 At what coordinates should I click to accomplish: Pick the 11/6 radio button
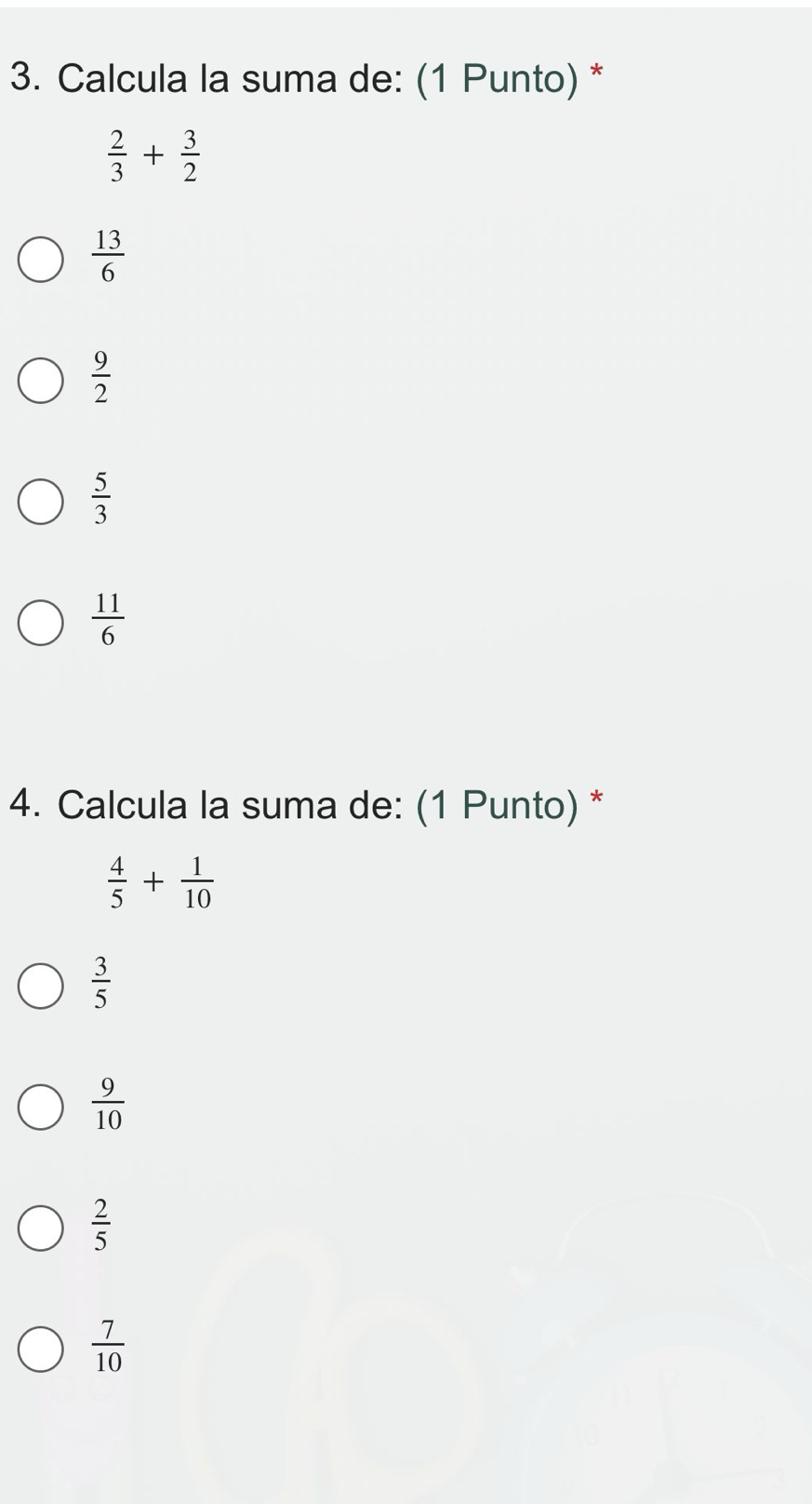41,623
